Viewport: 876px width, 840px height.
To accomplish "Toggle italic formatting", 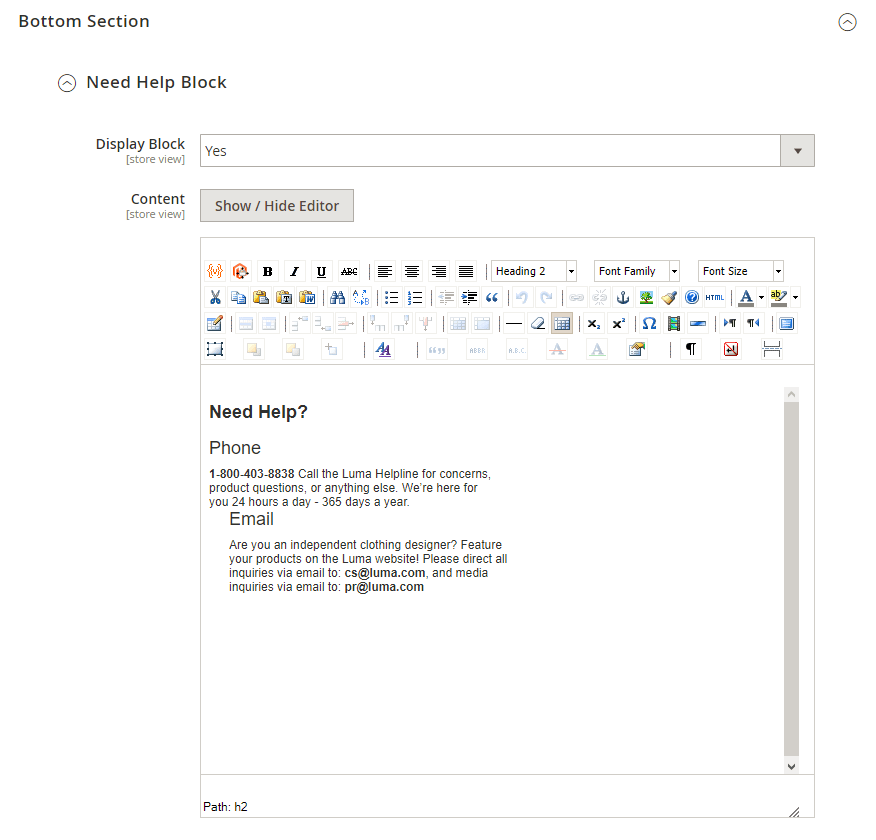I will click(x=294, y=271).
